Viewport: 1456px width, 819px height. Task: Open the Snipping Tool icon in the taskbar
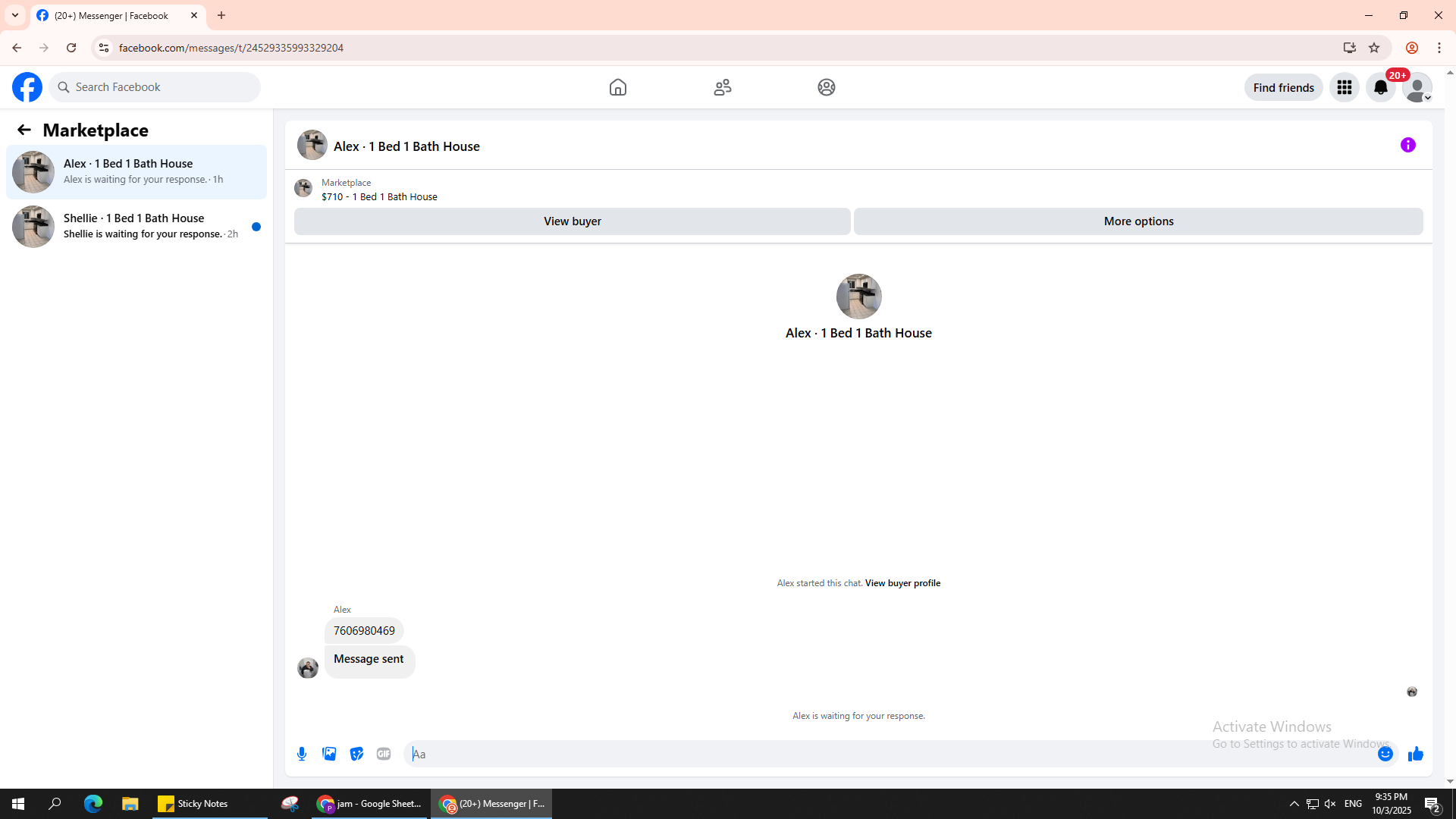click(290, 804)
